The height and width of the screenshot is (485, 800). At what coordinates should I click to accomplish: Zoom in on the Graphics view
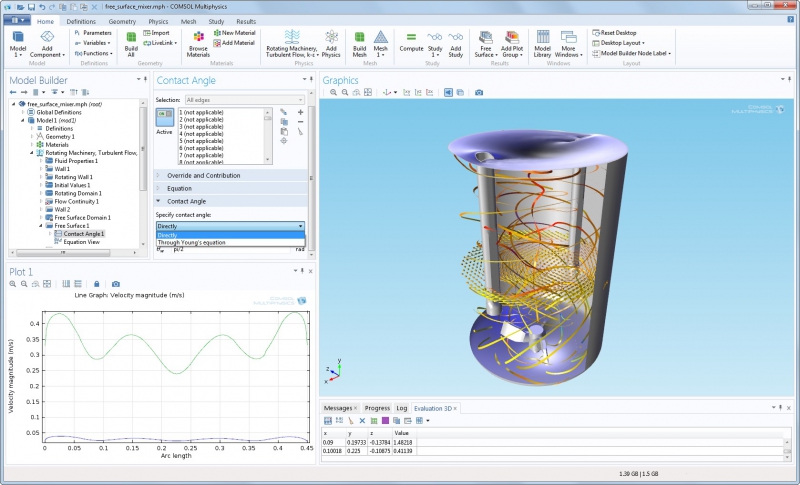coord(333,92)
